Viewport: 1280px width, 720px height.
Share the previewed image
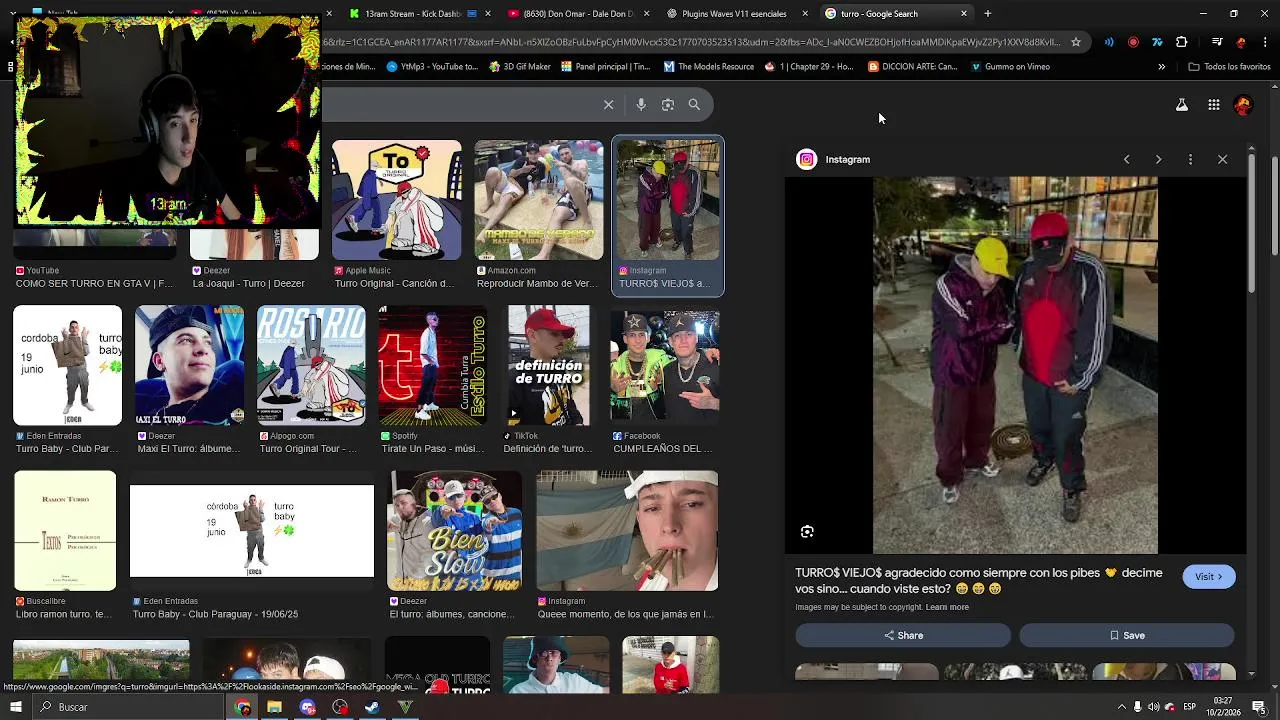point(903,635)
